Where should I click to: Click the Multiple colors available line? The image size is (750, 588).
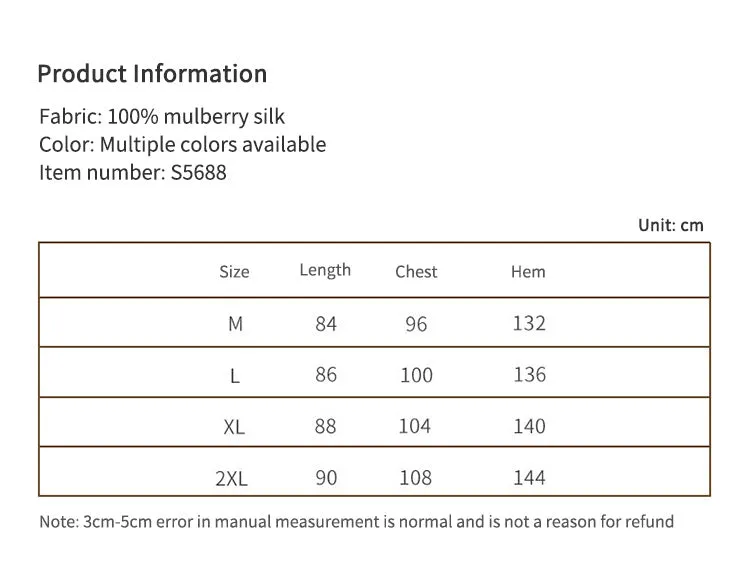(182, 144)
